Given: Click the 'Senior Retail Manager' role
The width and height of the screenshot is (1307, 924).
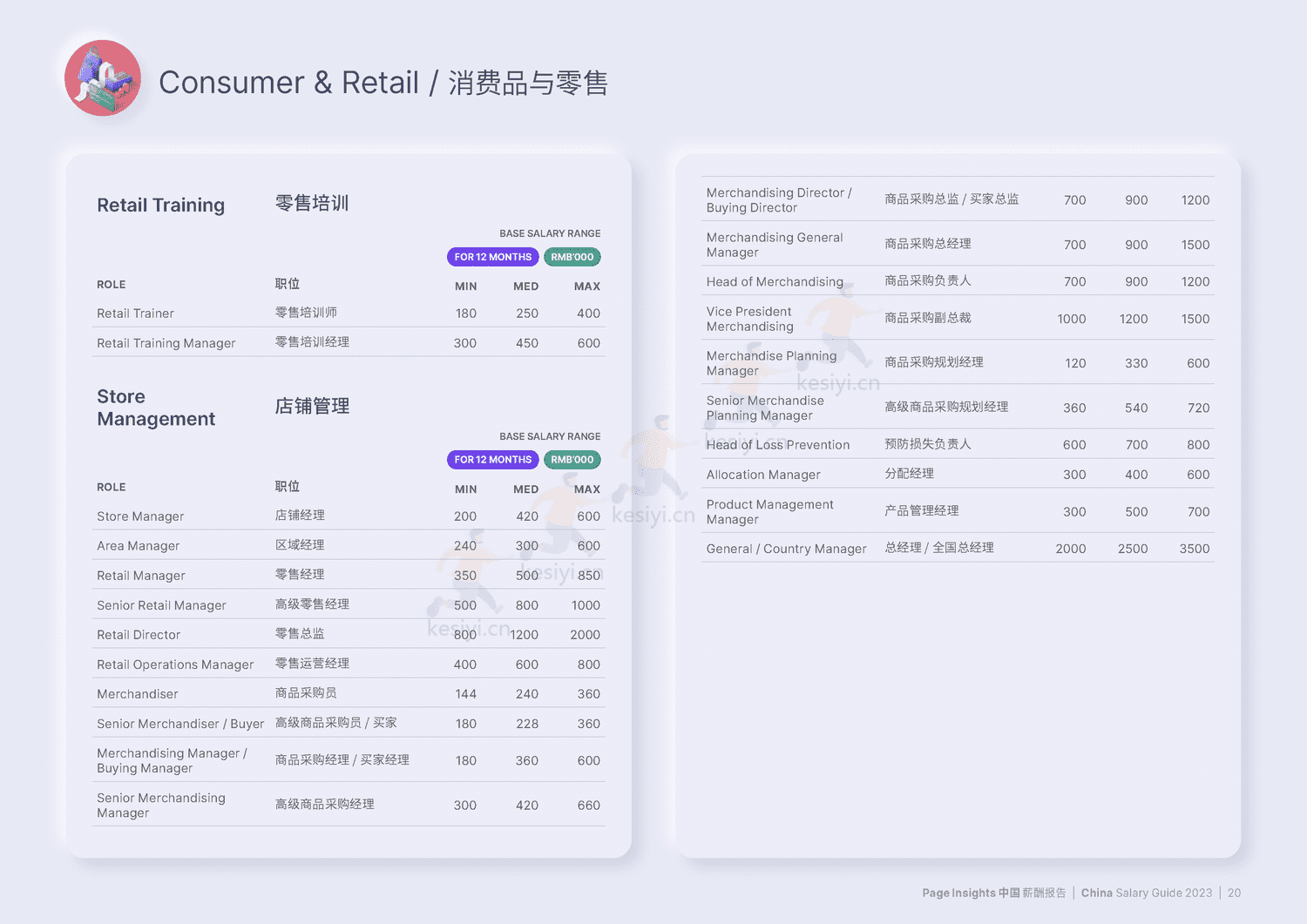Looking at the screenshot, I should click(161, 605).
